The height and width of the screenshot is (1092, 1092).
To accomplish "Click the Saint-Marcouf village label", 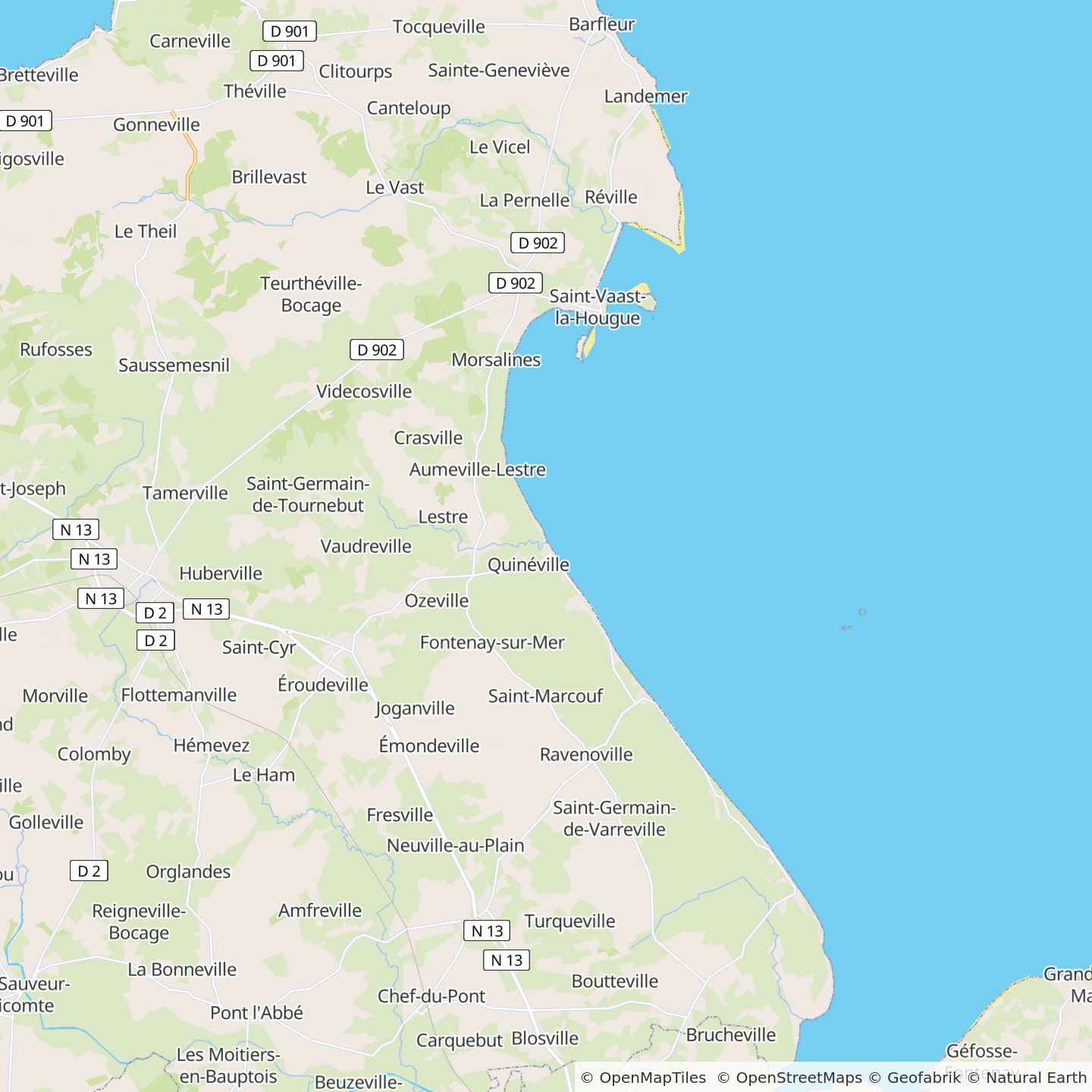I will tap(545, 696).
